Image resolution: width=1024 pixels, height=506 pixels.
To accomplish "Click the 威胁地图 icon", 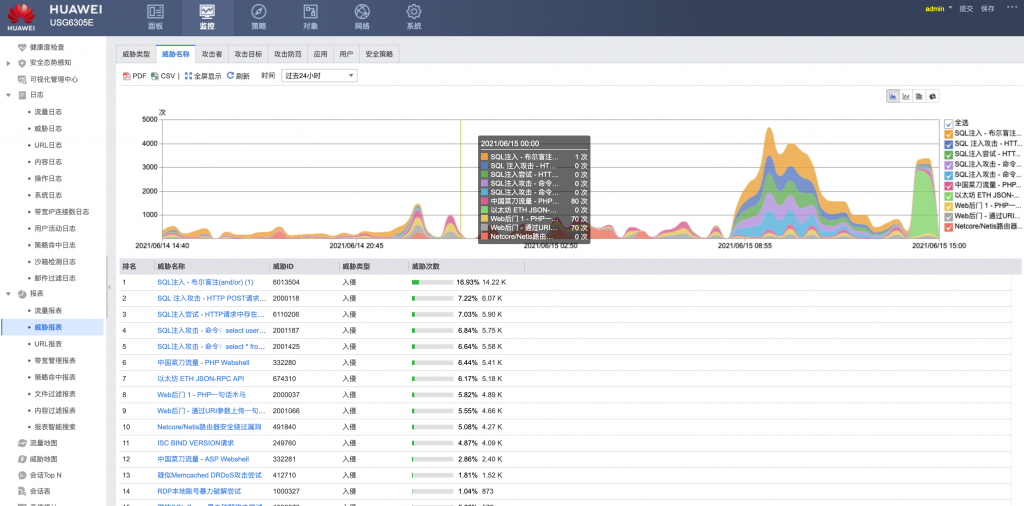I will point(22,459).
